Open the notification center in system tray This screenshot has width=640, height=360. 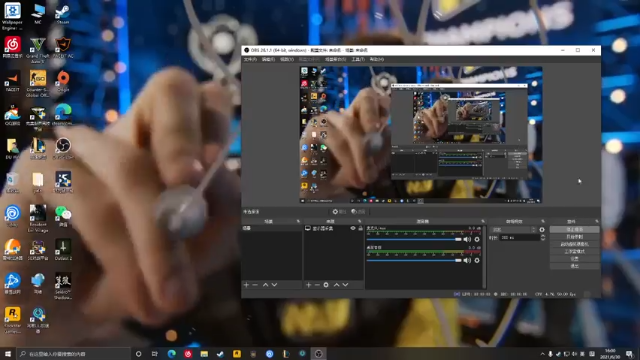pyautogui.click(x=629, y=353)
